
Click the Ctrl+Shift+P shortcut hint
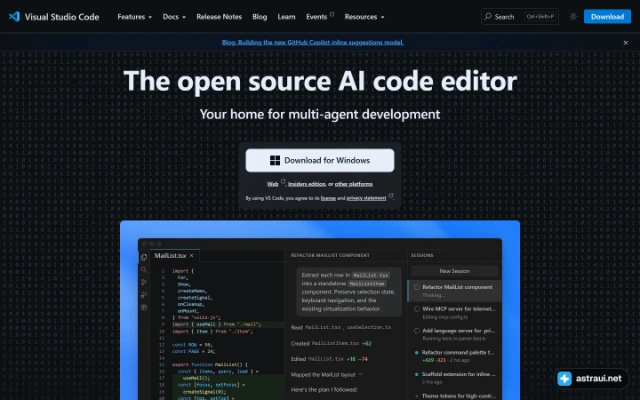[540, 16]
